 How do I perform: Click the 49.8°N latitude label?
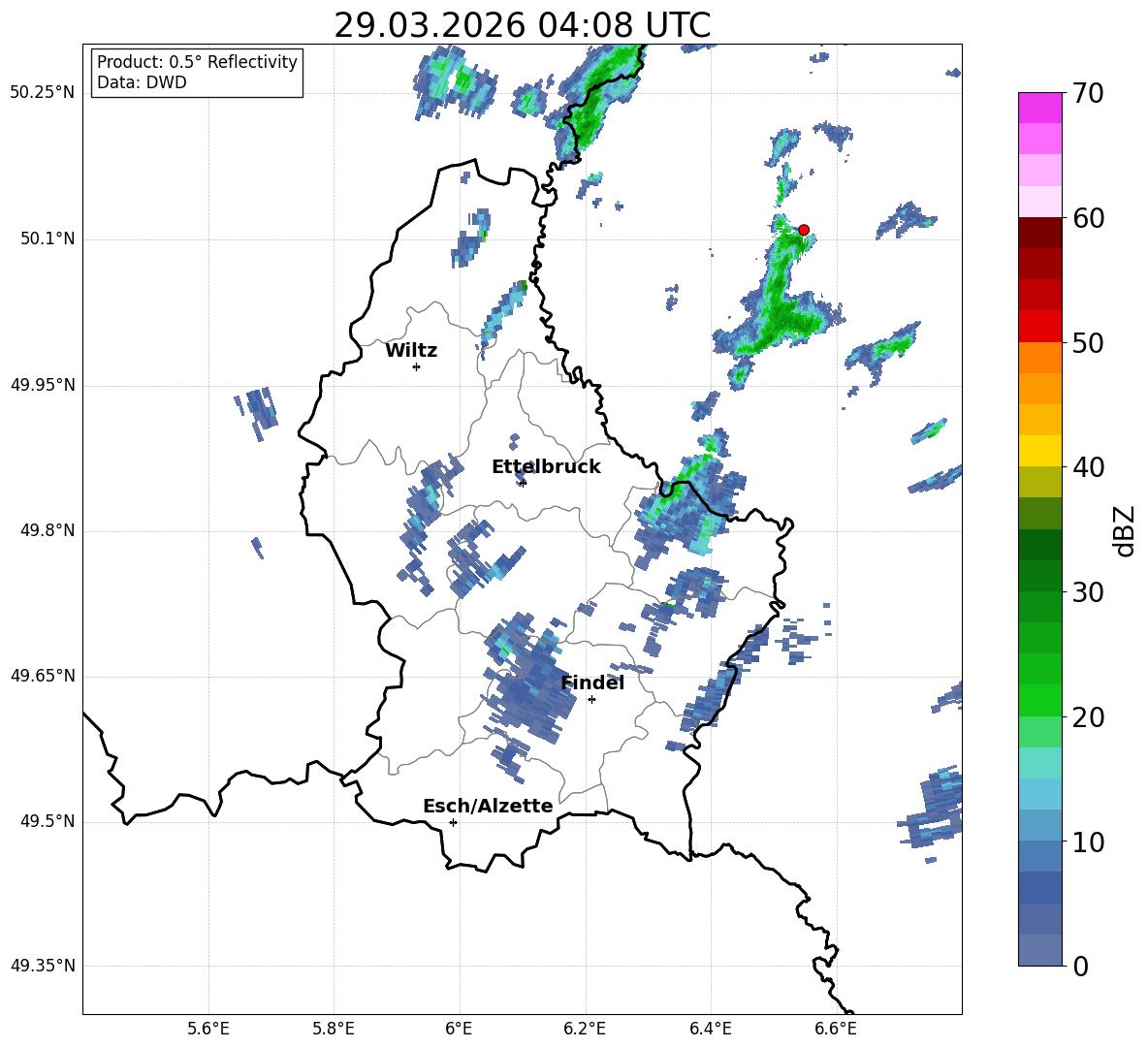tap(47, 530)
